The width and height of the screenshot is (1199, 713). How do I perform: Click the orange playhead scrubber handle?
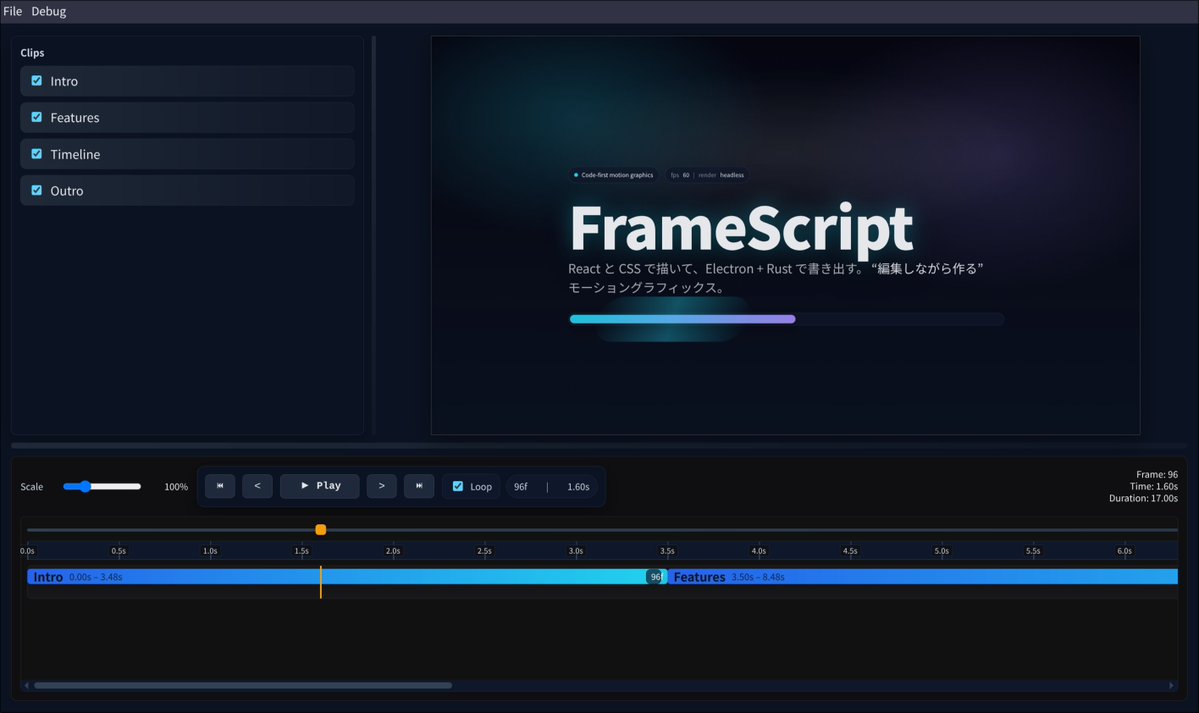point(320,529)
